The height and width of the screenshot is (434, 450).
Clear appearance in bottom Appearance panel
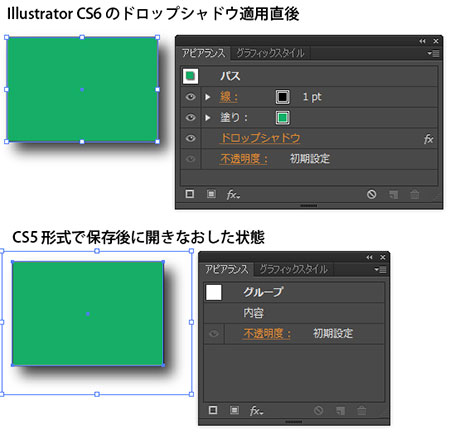click(318, 410)
